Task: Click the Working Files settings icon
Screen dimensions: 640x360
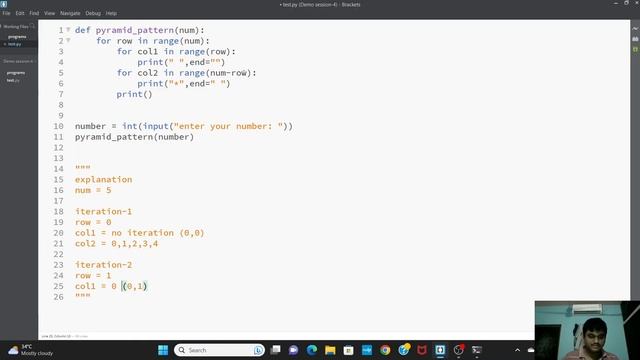Action: (32, 26)
